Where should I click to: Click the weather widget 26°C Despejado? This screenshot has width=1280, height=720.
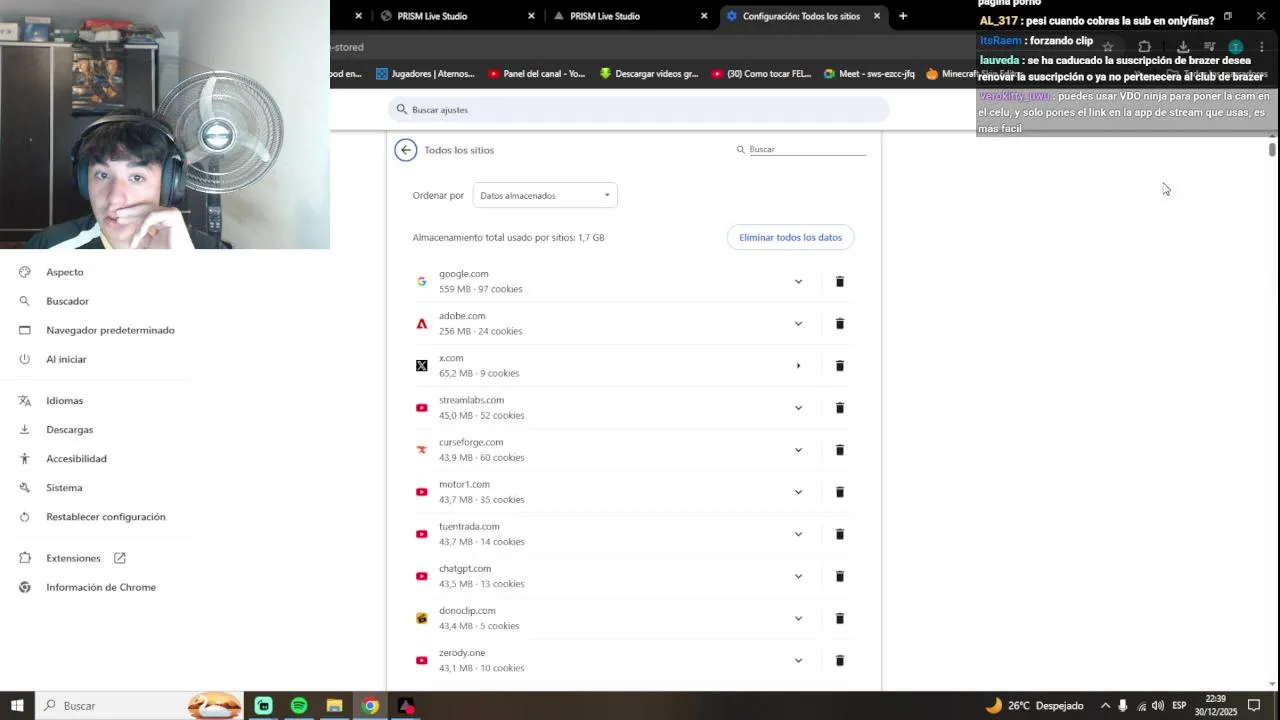(1035, 706)
